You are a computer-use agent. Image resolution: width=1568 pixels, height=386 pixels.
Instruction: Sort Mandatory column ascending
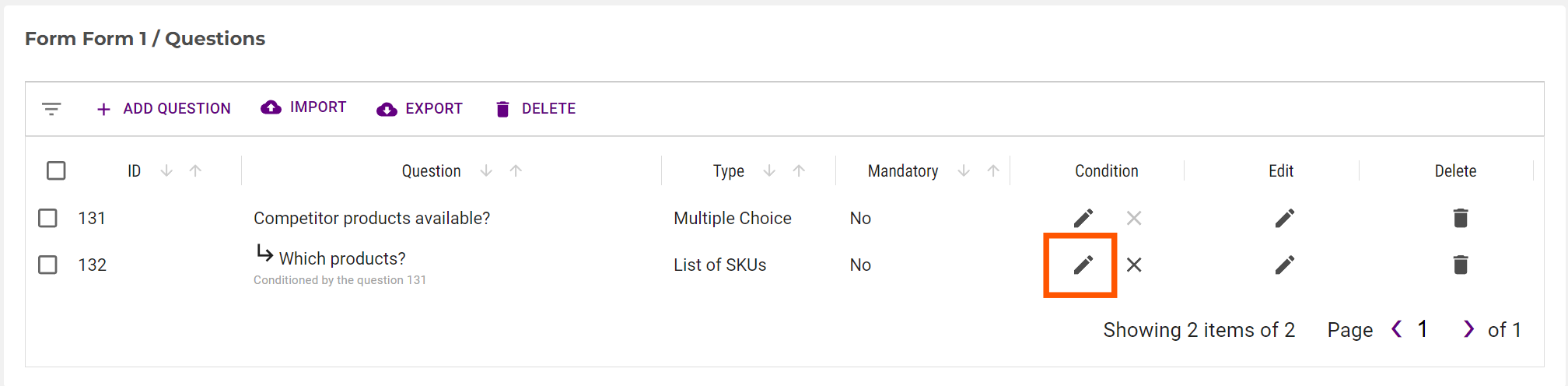993,170
